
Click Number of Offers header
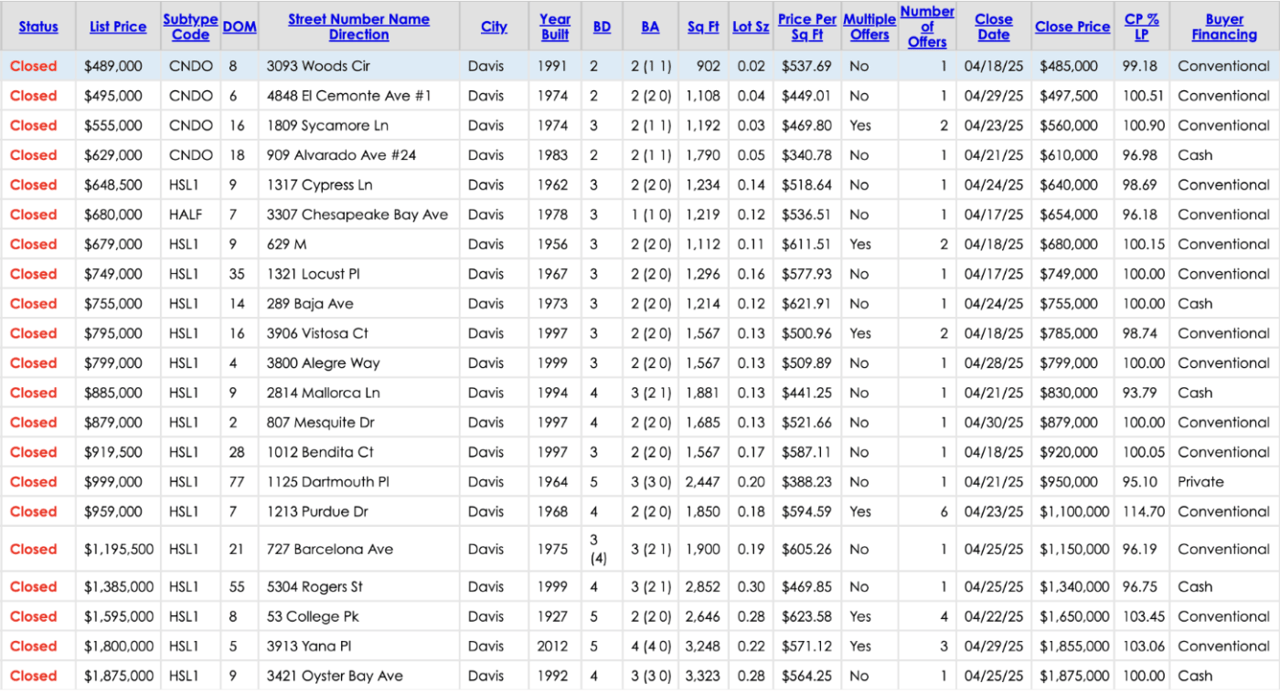[x=927, y=27]
